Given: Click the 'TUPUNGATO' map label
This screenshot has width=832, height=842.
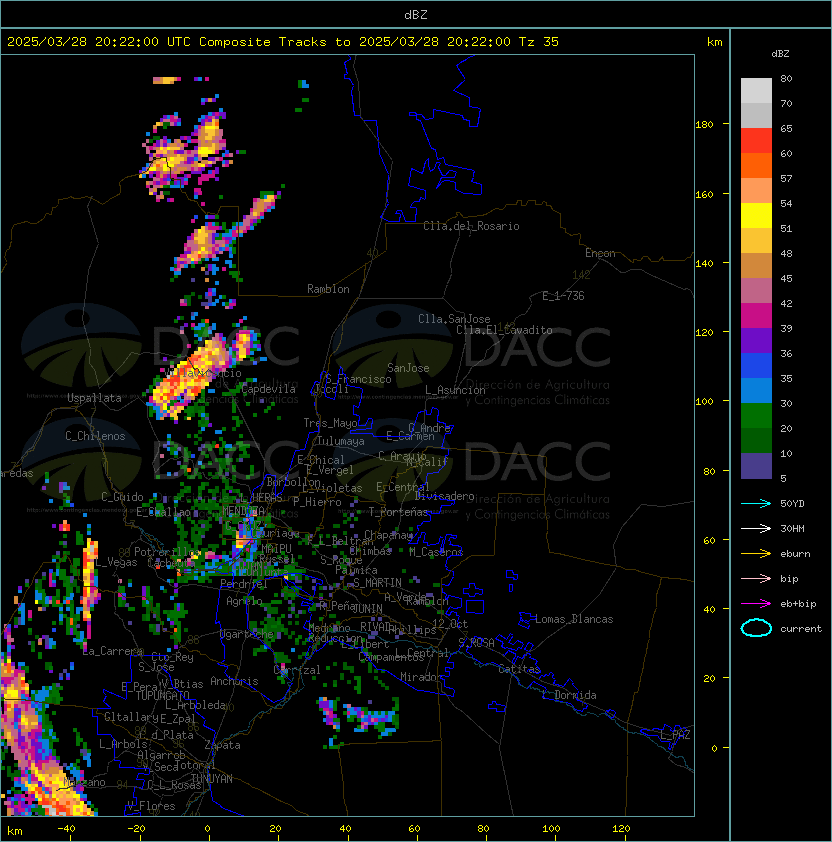Looking at the screenshot, I should 162,695.
